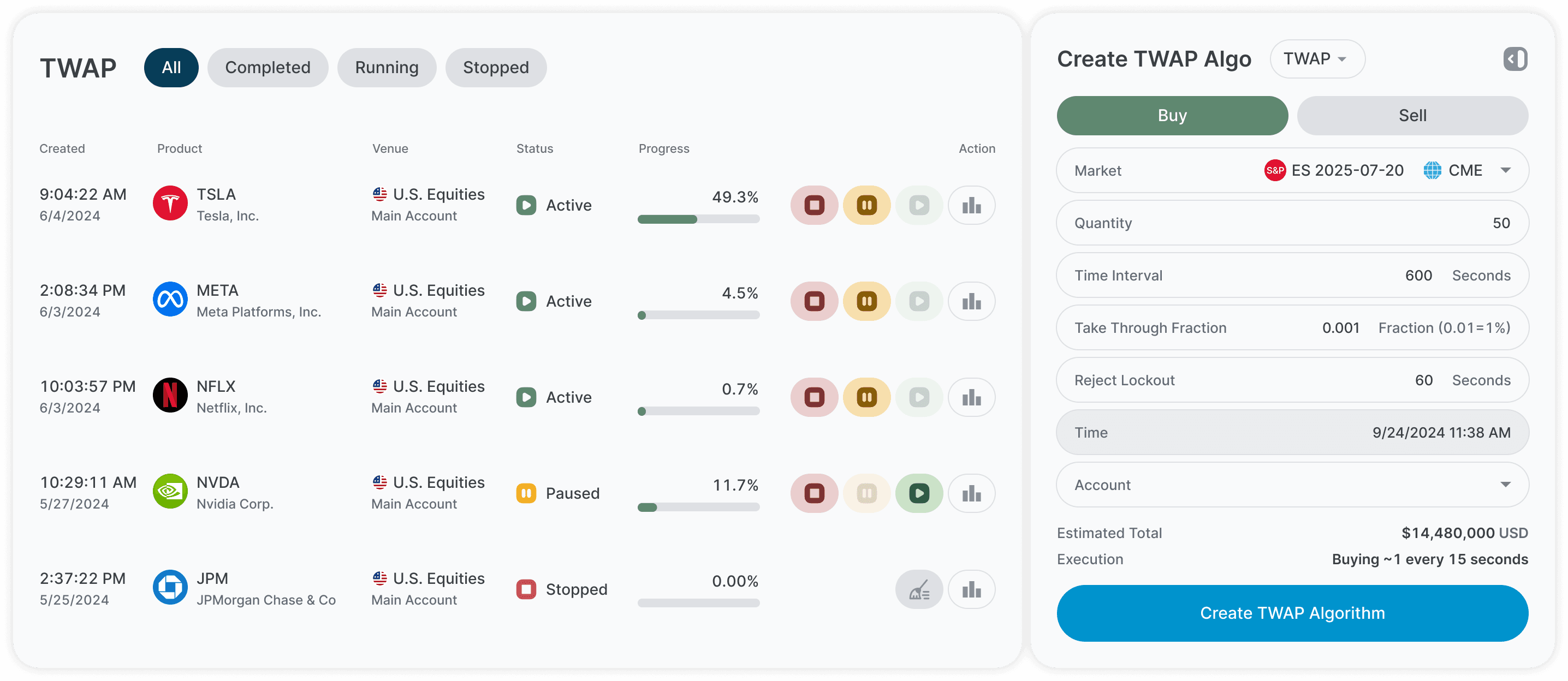Screen dimensions: 1568x681
Task: Edit the Quantity input field
Action: coord(1292,223)
